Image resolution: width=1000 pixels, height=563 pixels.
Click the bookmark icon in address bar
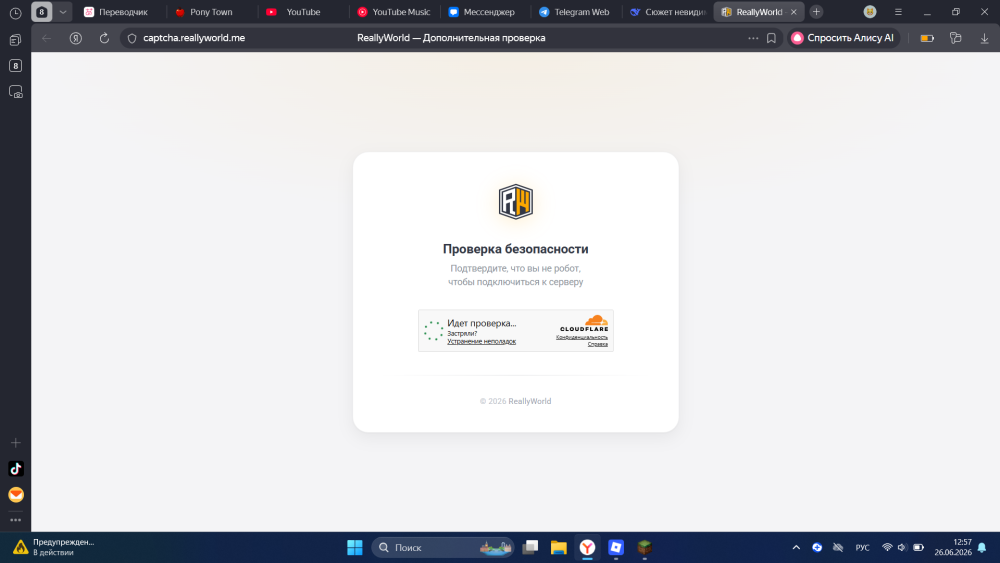click(771, 38)
